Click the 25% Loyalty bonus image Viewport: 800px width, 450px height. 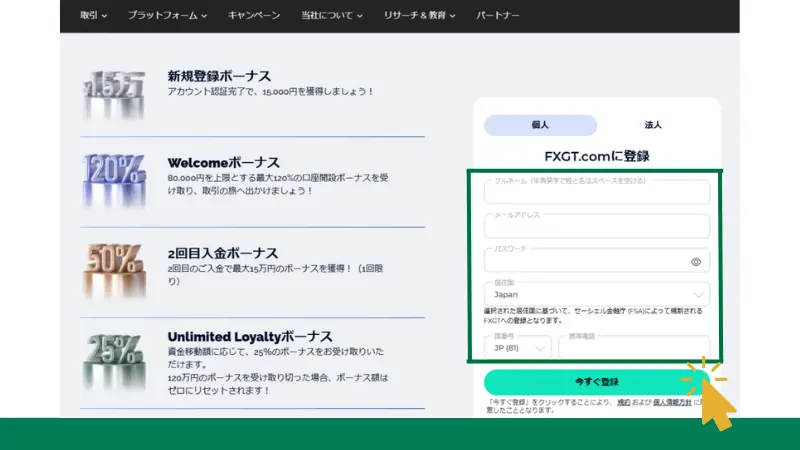[x=114, y=361]
